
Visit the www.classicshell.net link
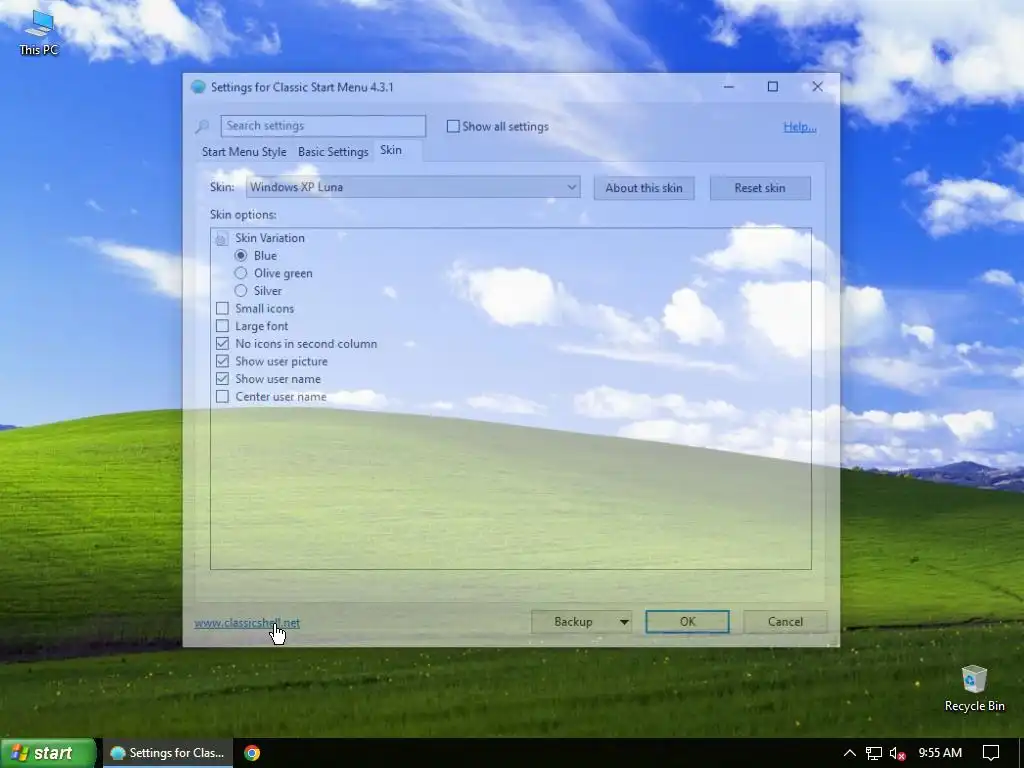(247, 623)
